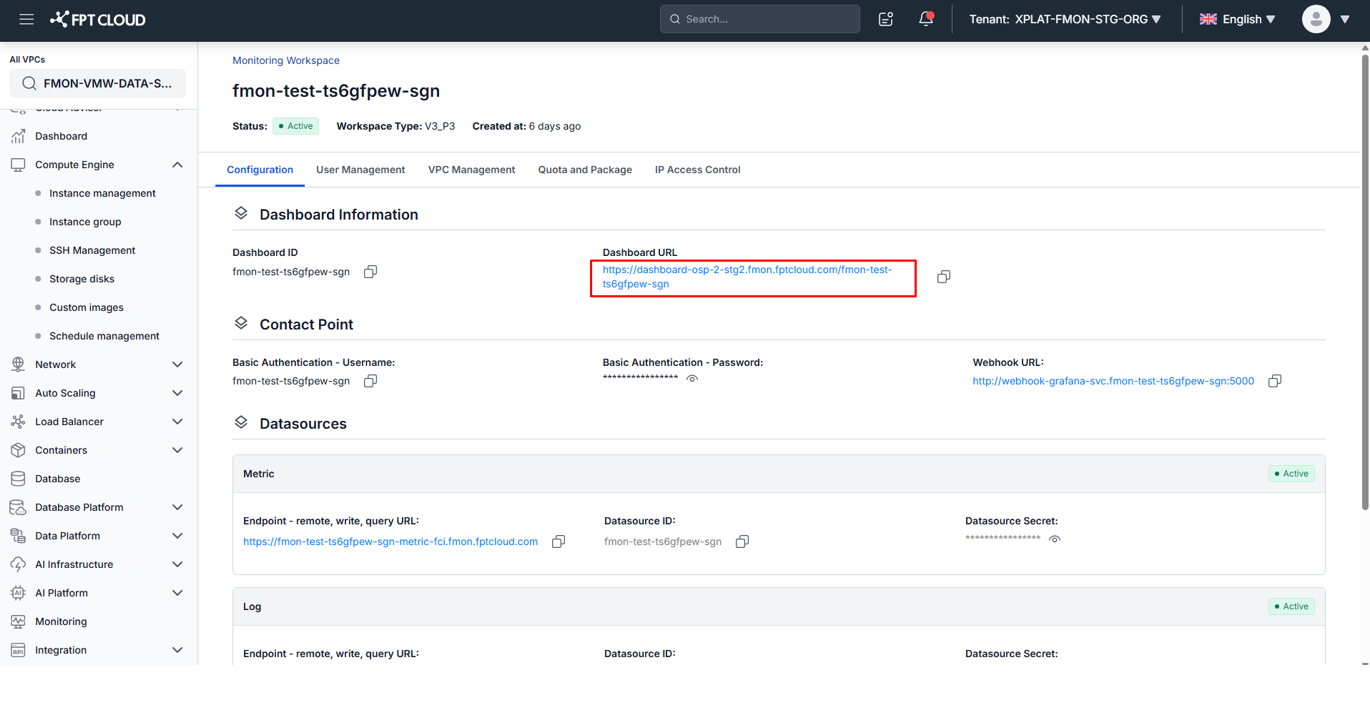The image size is (1370, 706).
Task: Copy the Dashboard URL
Action: (943, 277)
